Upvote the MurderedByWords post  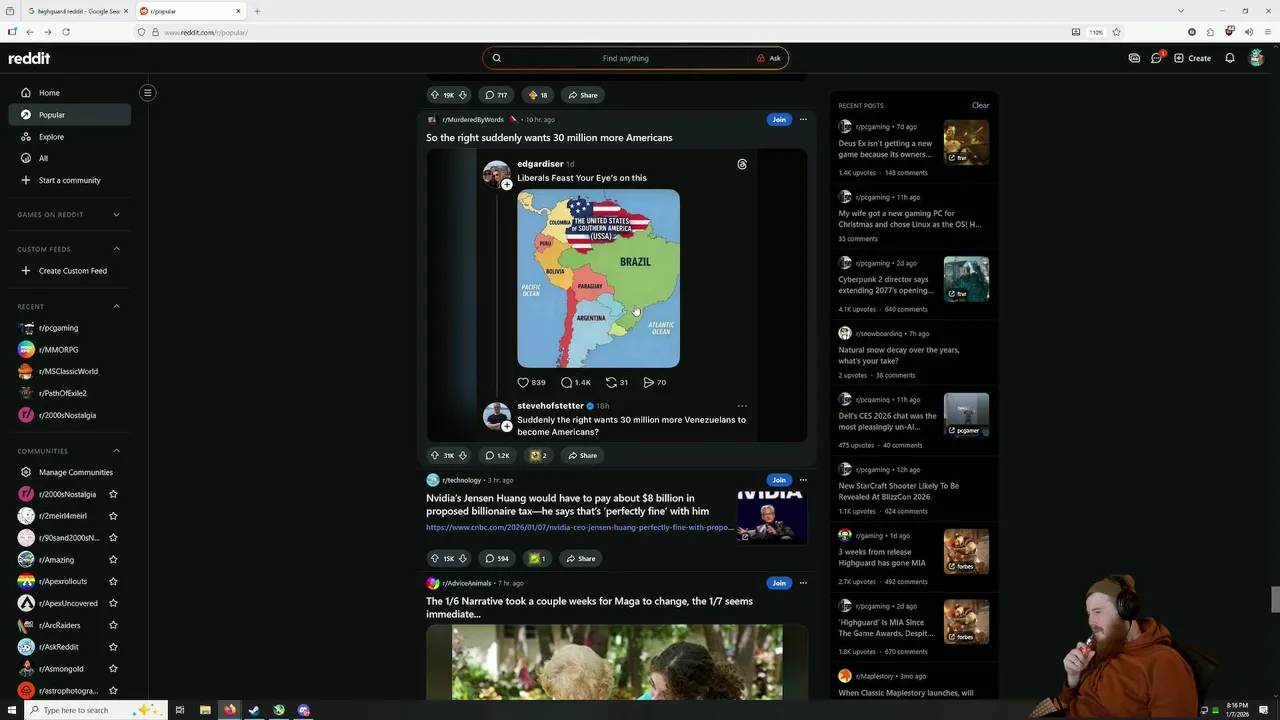click(x=435, y=455)
